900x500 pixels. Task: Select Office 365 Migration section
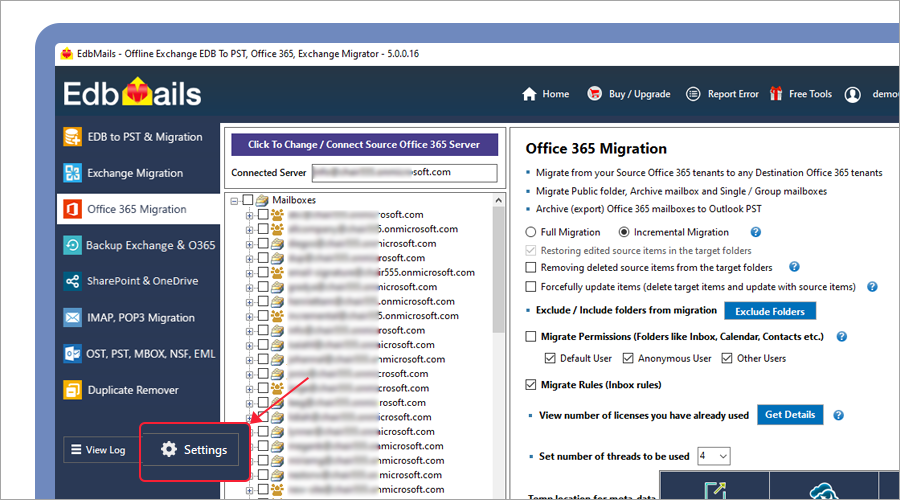138,209
